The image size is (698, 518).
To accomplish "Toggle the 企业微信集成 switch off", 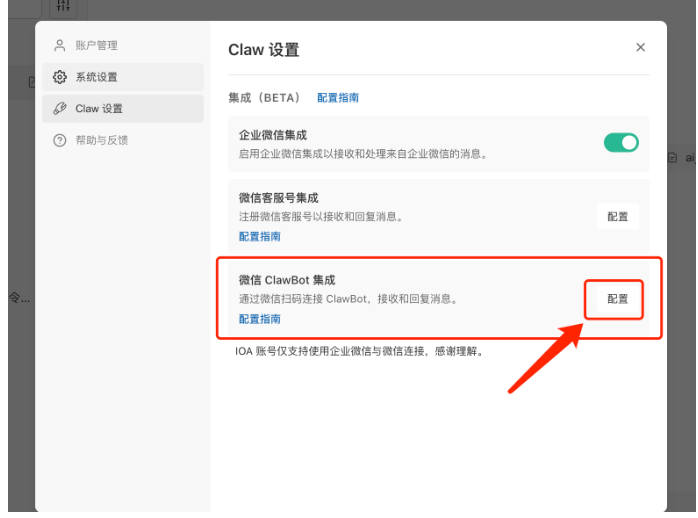I will tap(621, 143).
